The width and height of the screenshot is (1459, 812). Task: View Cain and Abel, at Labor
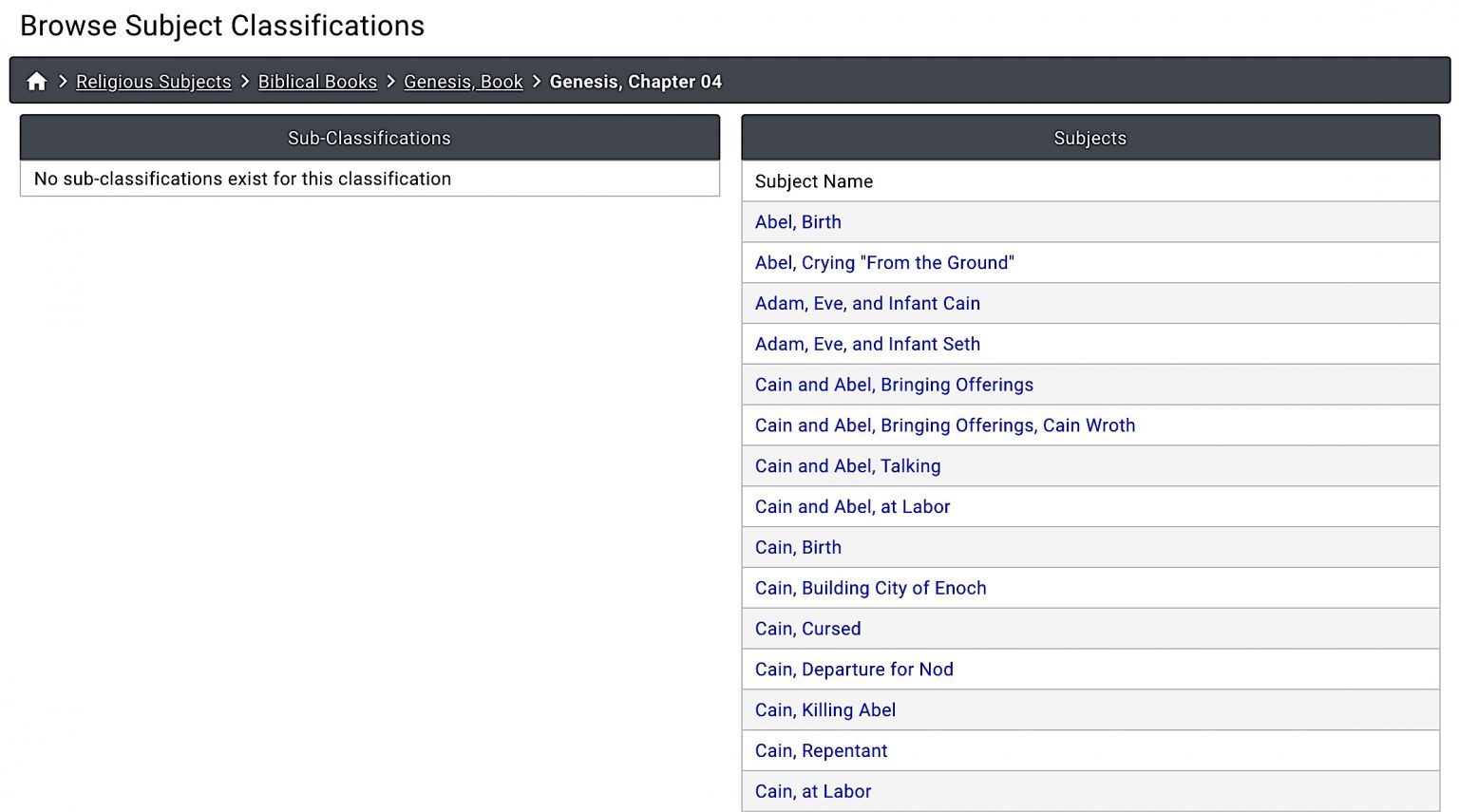pos(852,507)
